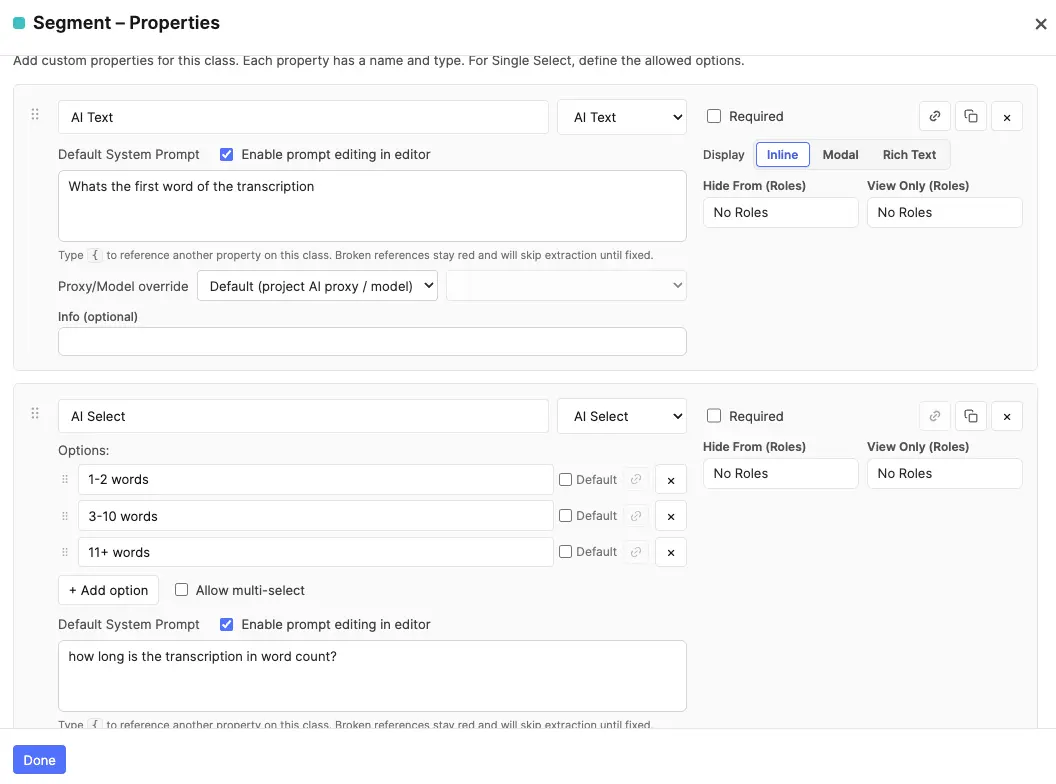This screenshot has height=784, width=1056.
Task: Toggle Required for AI Text property
Action: 714,116
